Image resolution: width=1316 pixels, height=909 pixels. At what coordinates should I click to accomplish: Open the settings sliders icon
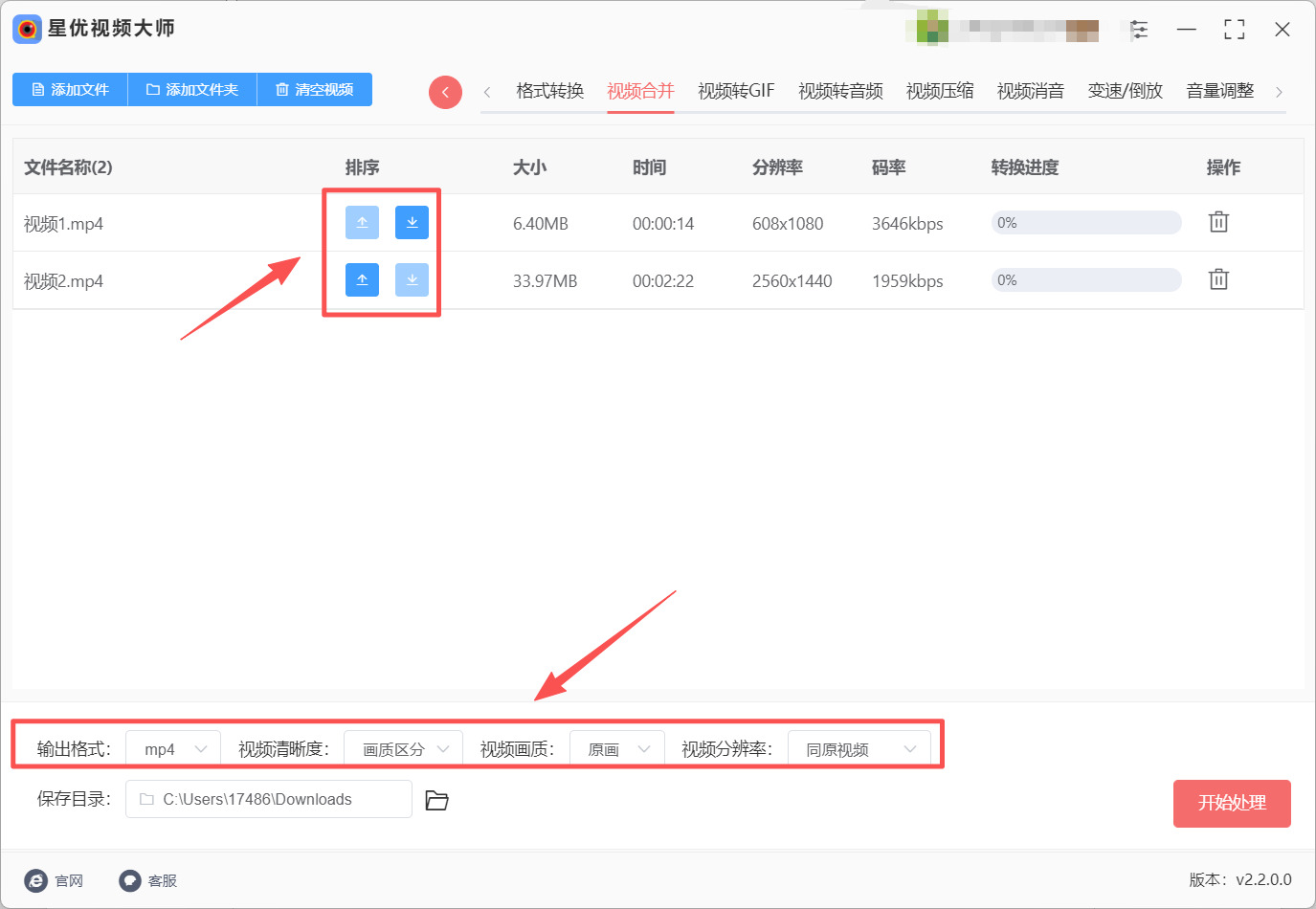coord(1139,30)
